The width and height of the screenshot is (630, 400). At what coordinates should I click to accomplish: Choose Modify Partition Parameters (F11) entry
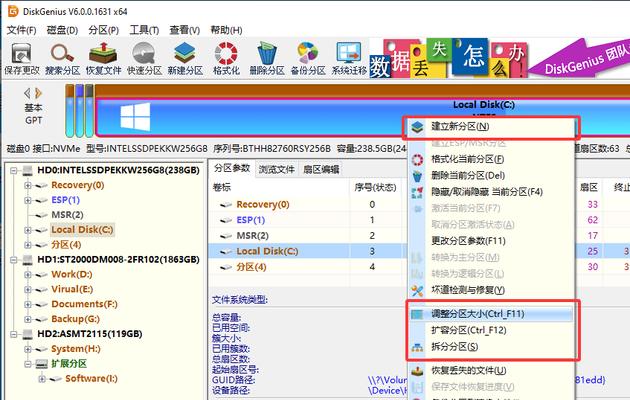(x=492, y=241)
